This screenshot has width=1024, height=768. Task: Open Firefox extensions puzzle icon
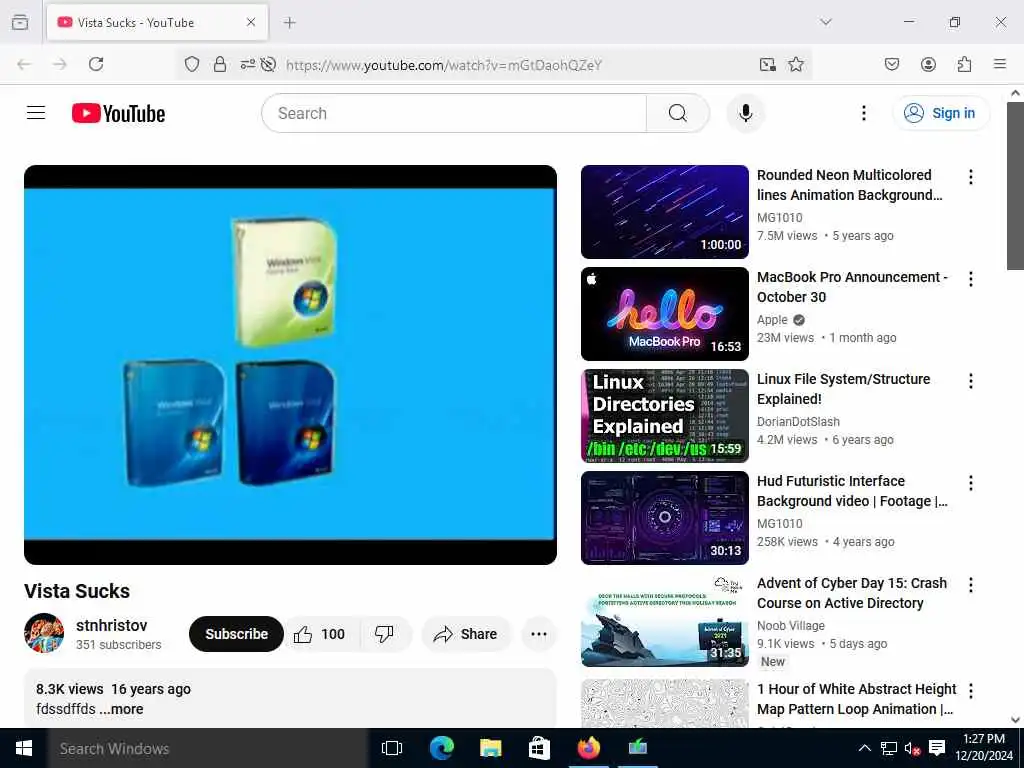pos(964,64)
